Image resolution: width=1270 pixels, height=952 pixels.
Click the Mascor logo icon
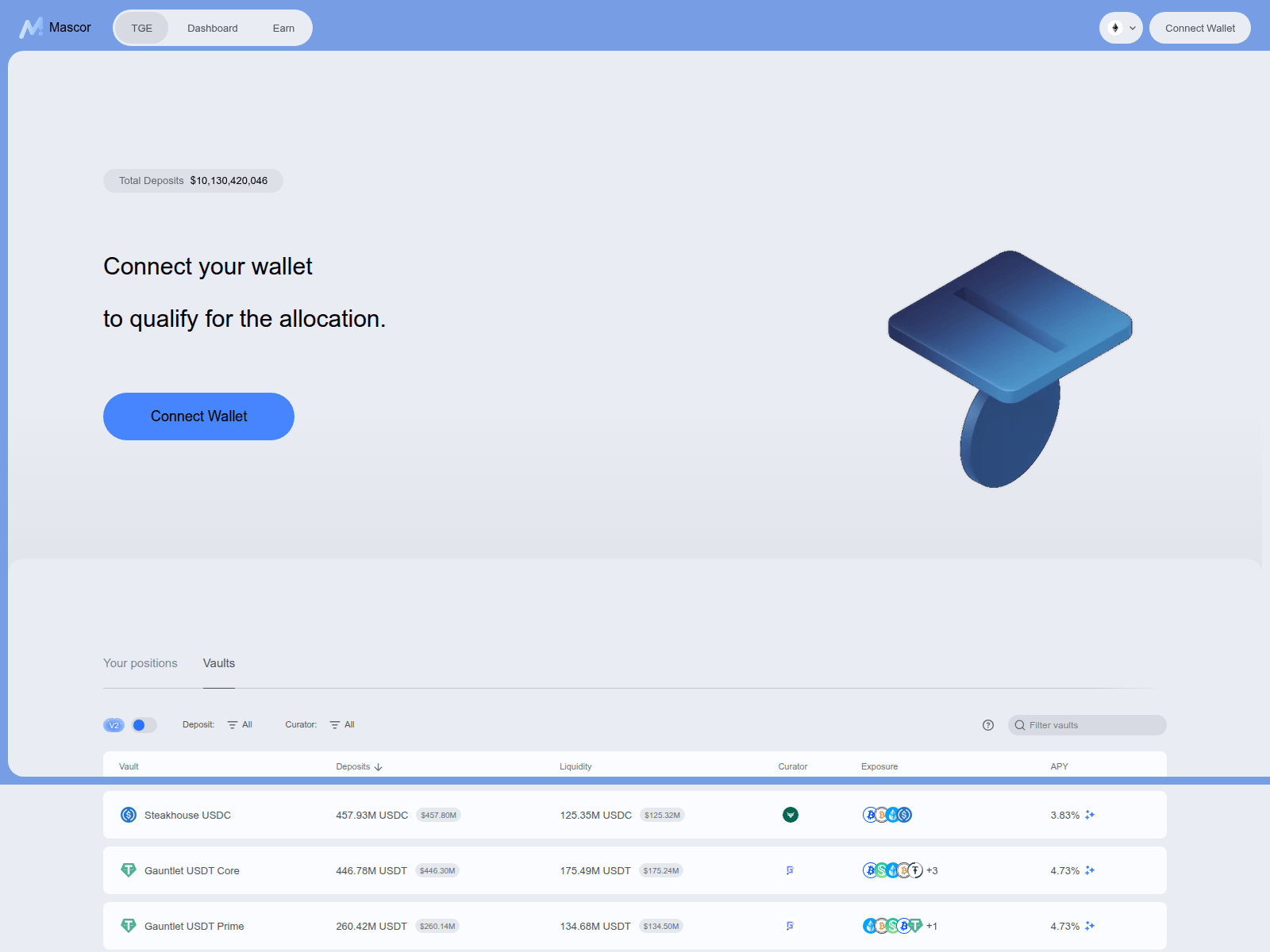32,26
